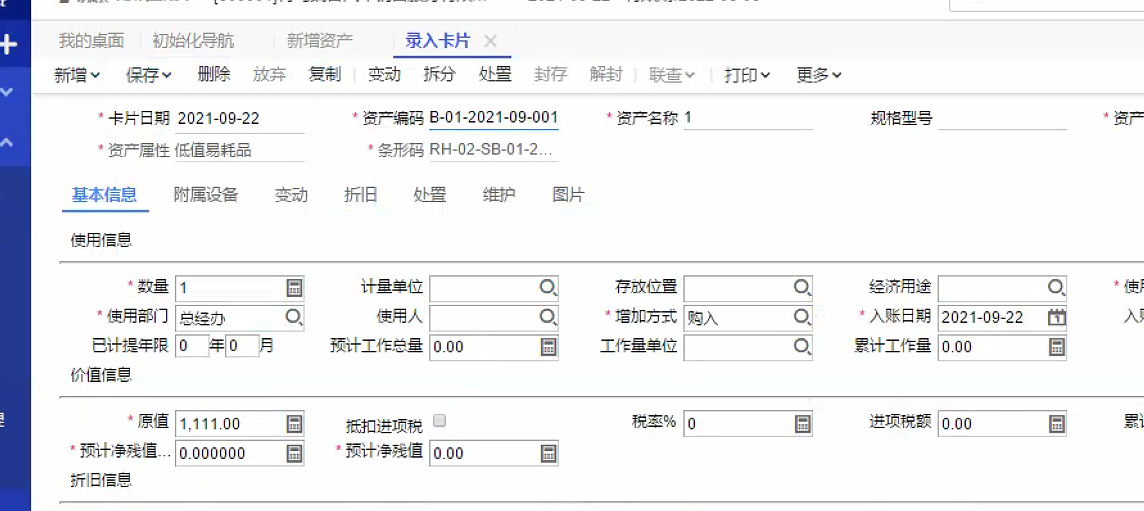Click the 解封 toolbar button
This screenshot has height=511, width=1144.
pos(606,74)
